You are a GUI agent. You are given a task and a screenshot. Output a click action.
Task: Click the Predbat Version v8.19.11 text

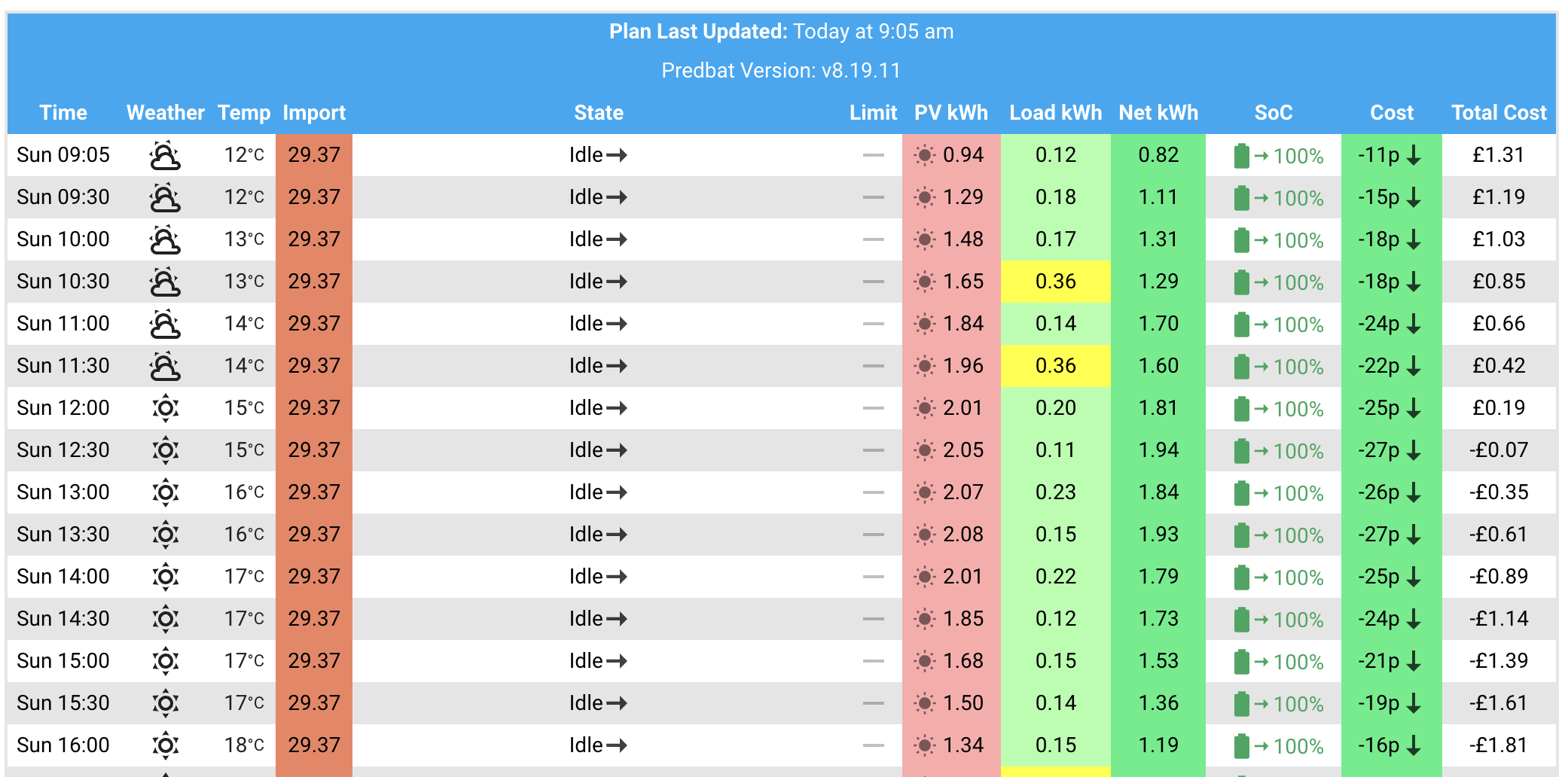[781, 71]
